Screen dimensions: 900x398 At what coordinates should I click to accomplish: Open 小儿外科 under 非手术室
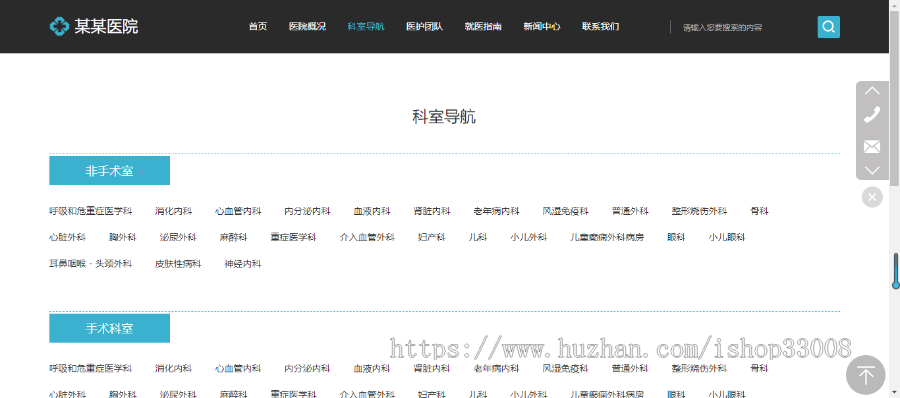pyautogui.click(x=529, y=237)
